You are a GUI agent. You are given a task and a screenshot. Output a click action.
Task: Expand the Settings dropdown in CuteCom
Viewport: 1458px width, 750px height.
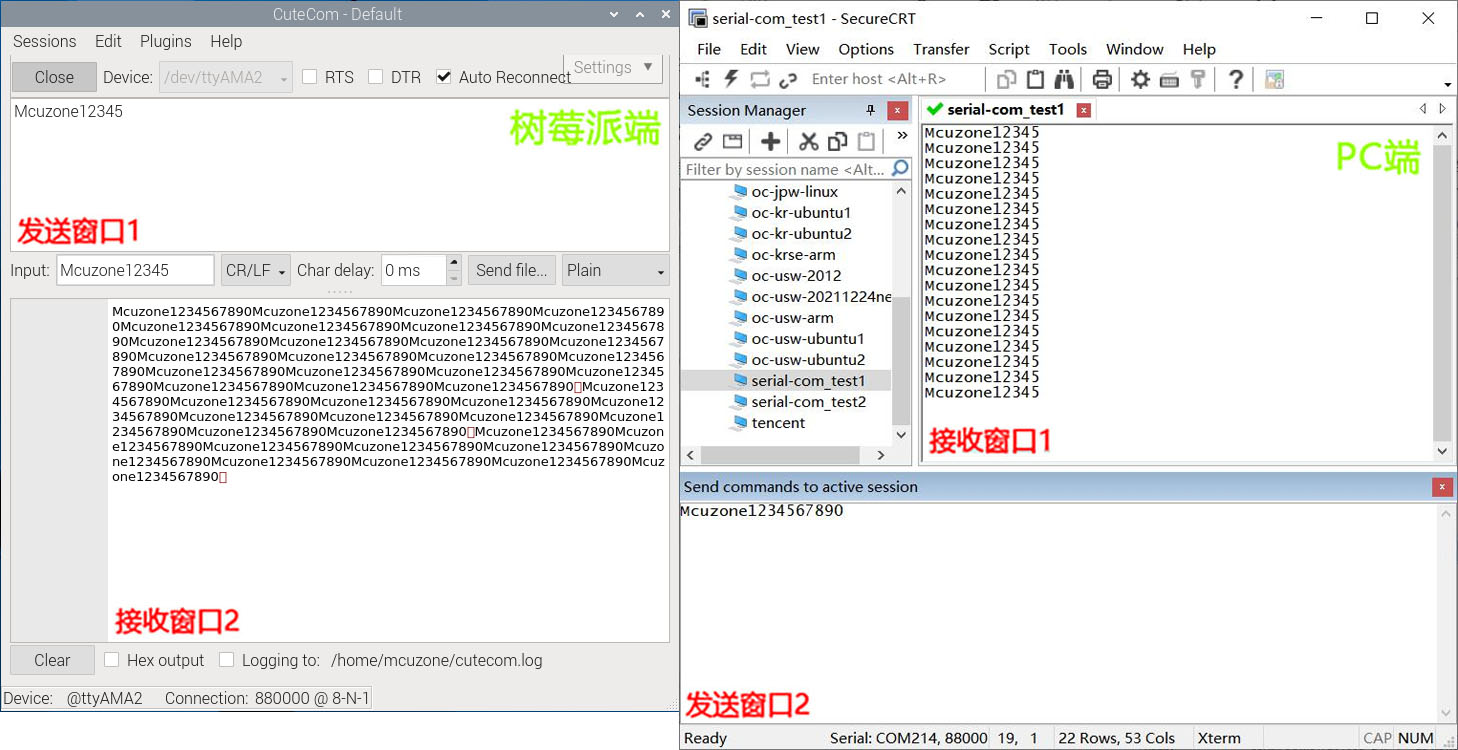click(x=612, y=68)
